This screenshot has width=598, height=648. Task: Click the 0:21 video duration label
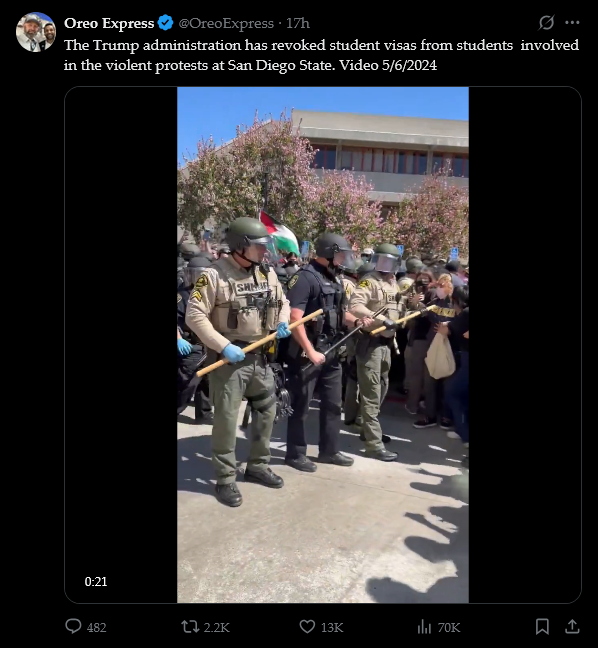pos(96,581)
